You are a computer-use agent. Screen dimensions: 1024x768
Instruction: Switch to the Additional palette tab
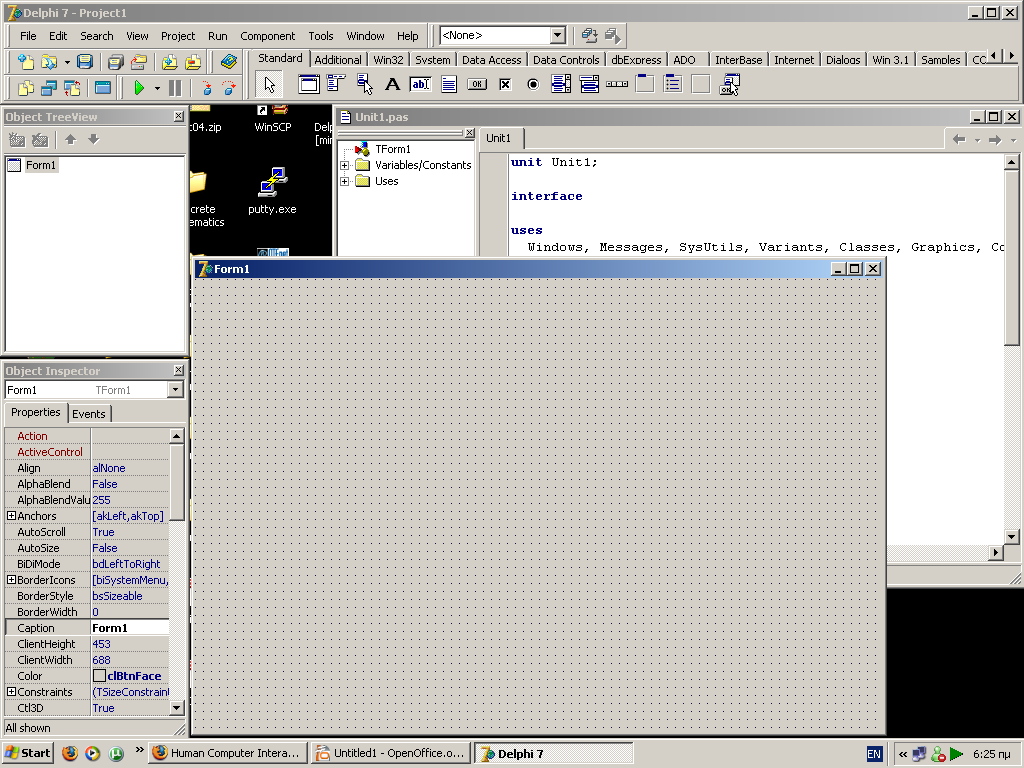[x=338, y=59]
